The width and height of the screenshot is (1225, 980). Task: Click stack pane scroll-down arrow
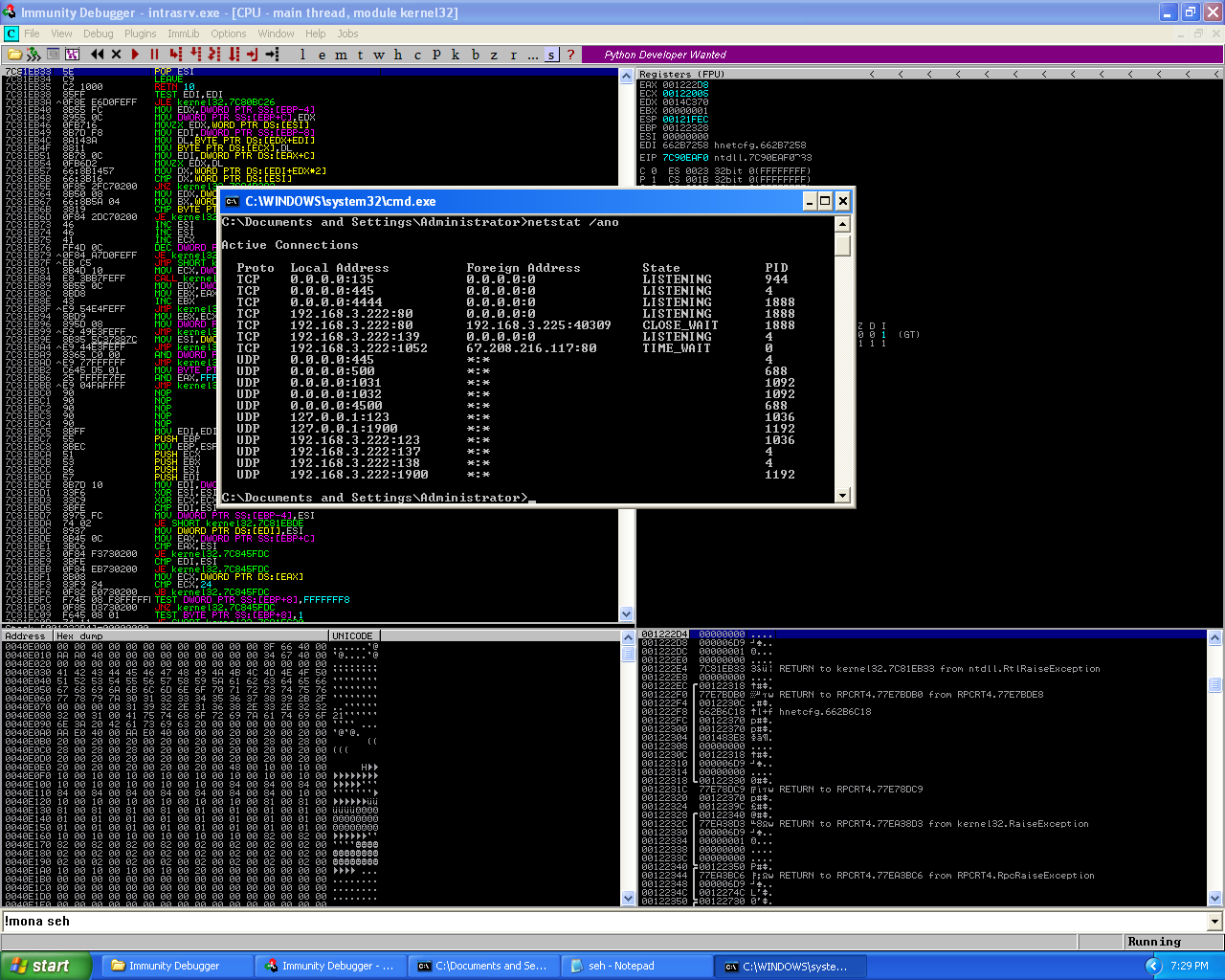click(x=1215, y=899)
